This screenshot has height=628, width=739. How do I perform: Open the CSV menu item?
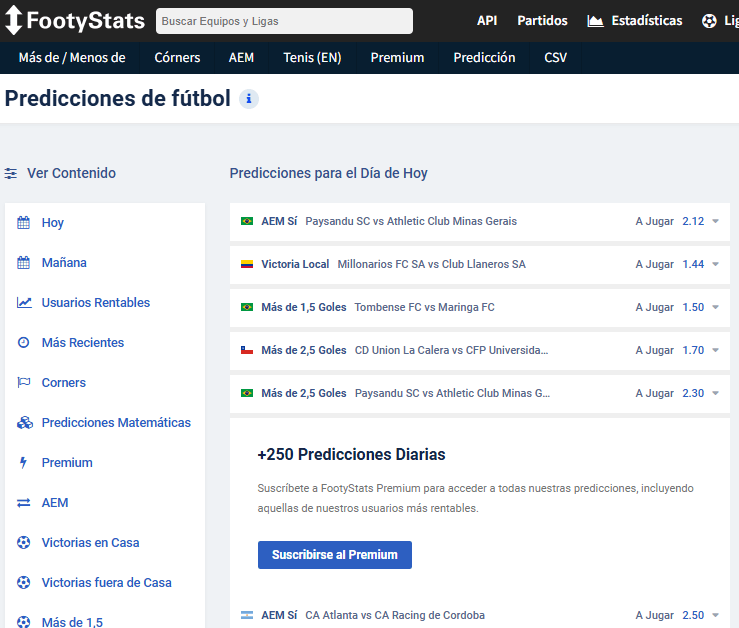point(556,58)
